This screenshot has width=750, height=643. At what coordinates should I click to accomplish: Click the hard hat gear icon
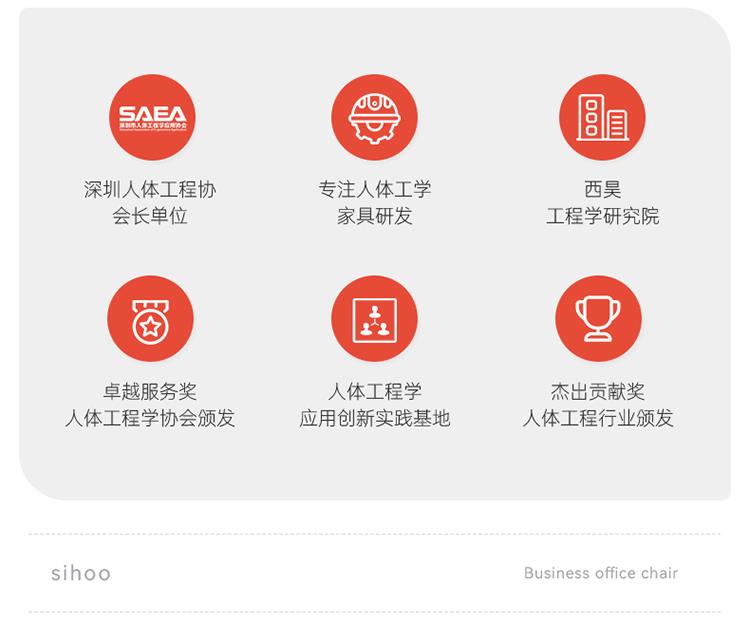click(x=375, y=117)
